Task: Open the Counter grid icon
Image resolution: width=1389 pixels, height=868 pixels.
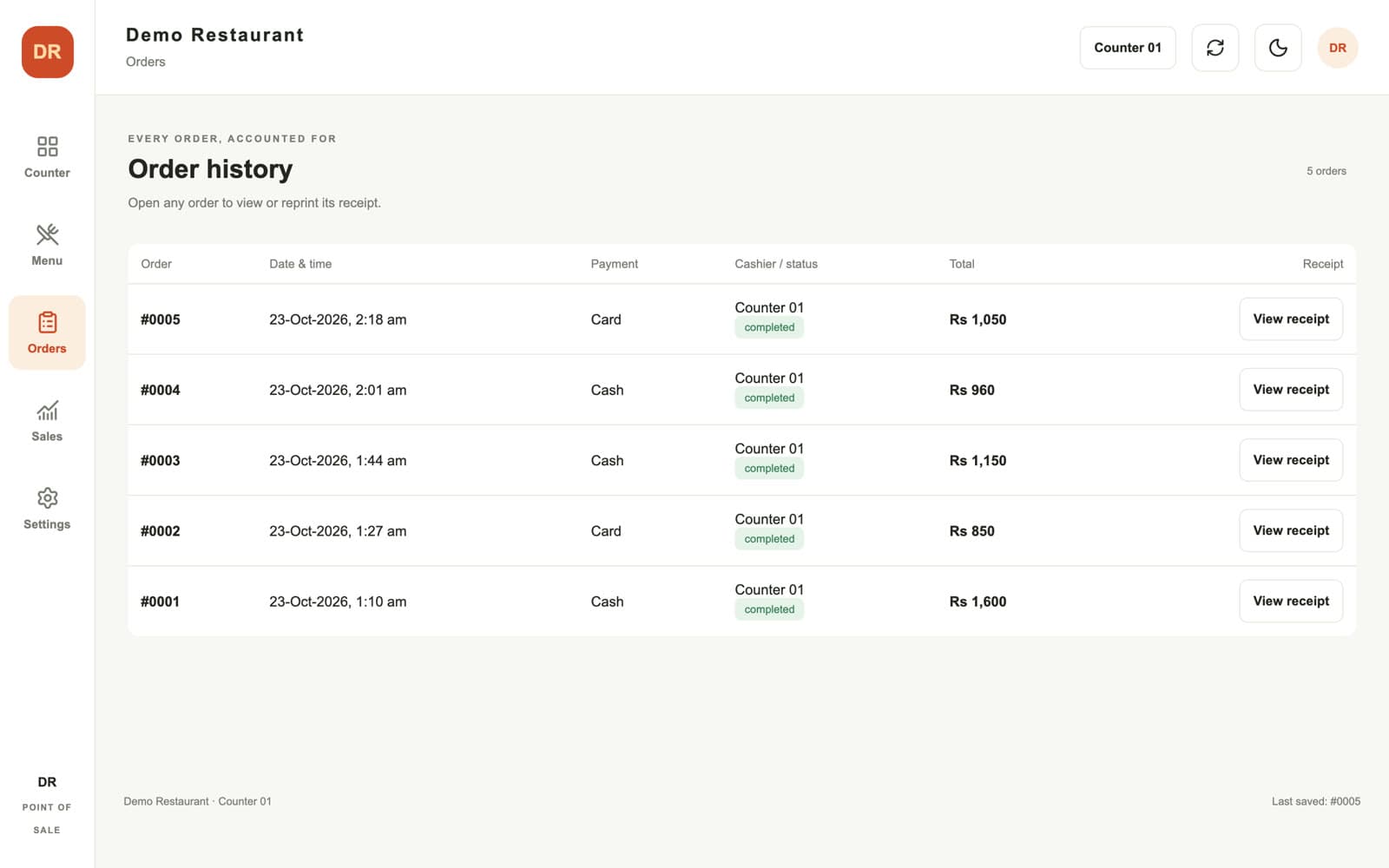Action: (x=47, y=146)
